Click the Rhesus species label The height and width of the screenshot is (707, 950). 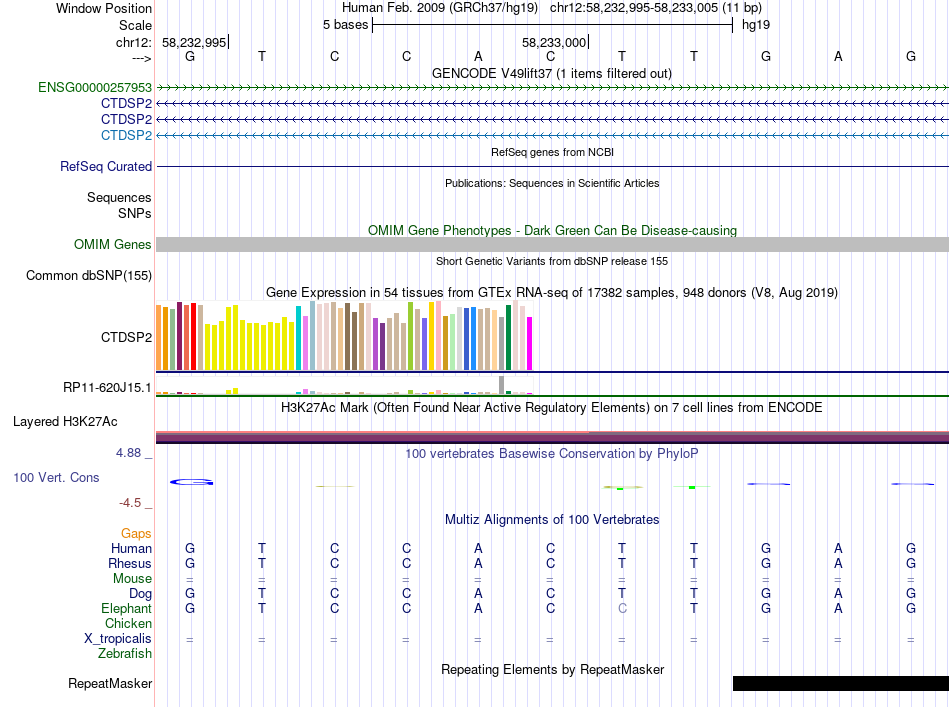pyautogui.click(x=130, y=563)
